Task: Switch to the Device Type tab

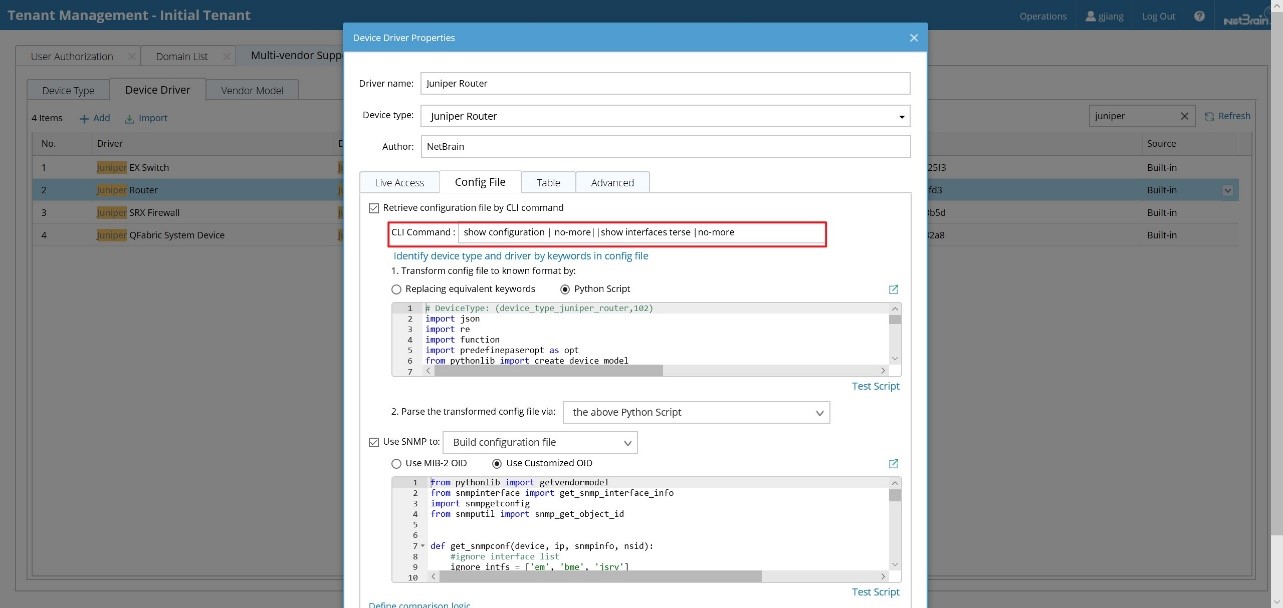Action: 68,90
